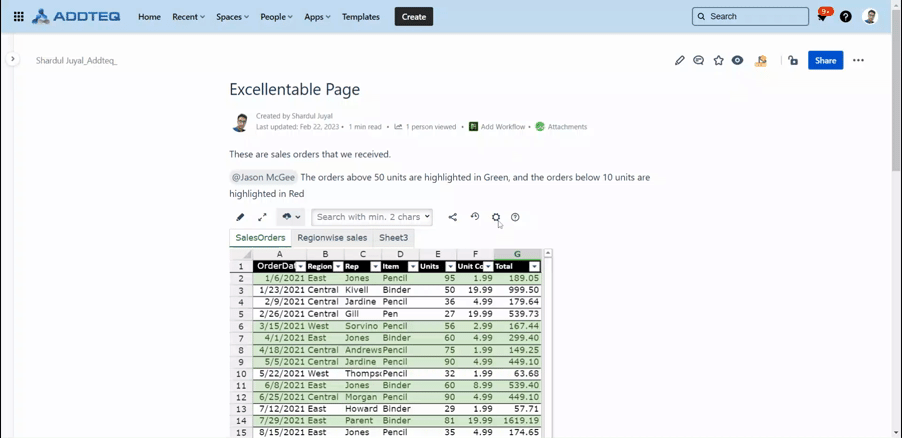The width and height of the screenshot is (902, 438).
Task: Click the Attachments icon in byline
Action: pyautogui.click(x=540, y=127)
